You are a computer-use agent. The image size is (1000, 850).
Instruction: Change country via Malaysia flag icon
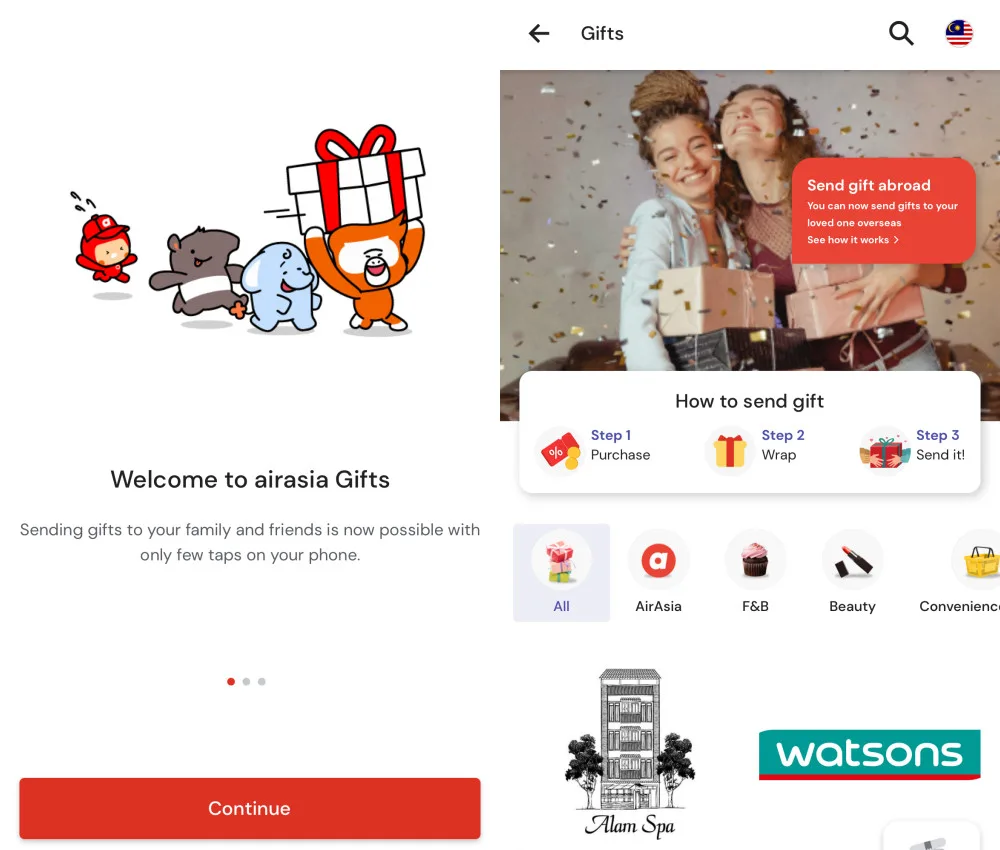[959, 33]
